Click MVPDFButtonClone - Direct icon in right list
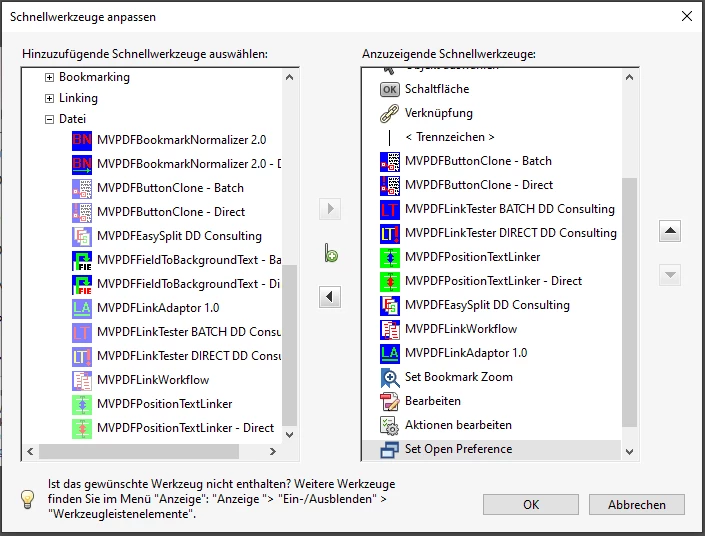Screen dimensions: 705x536 pos(390,185)
